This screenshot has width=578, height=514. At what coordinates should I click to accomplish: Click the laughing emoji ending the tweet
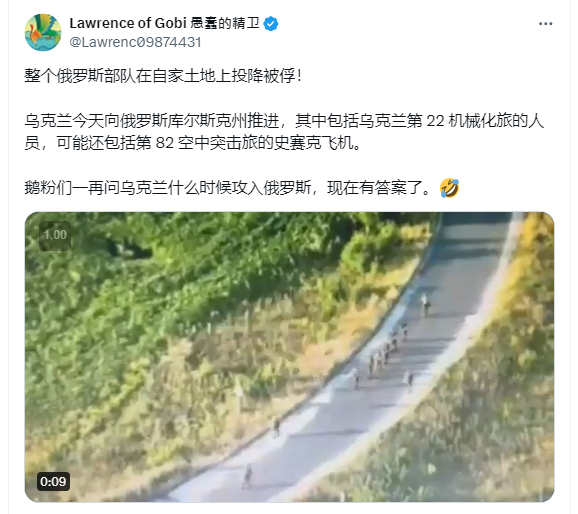click(x=449, y=188)
